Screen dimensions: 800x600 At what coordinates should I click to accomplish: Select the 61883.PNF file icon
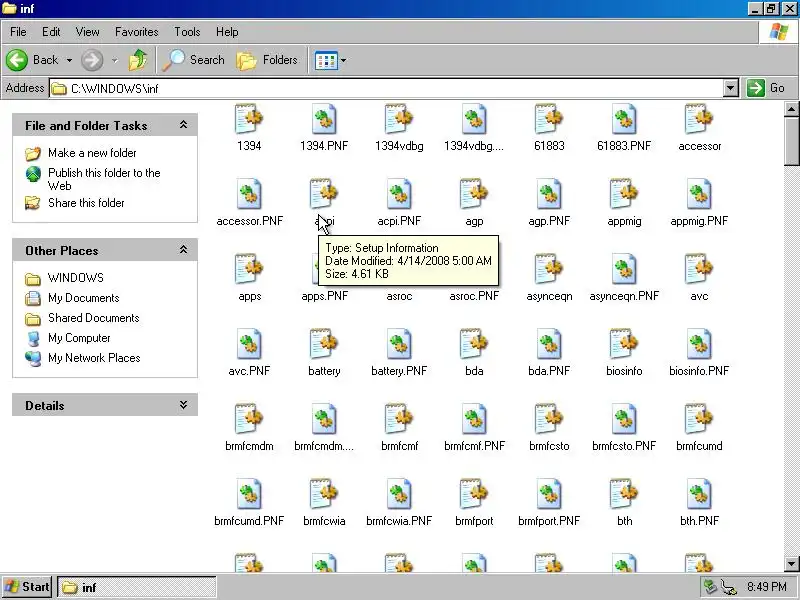pos(624,119)
